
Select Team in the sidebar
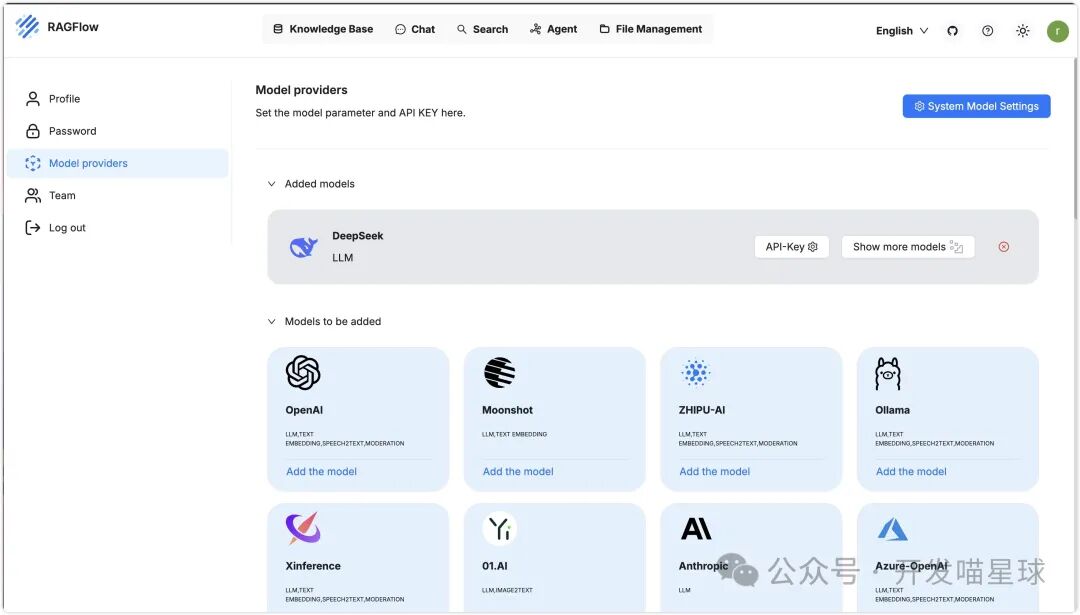(x=62, y=196)
